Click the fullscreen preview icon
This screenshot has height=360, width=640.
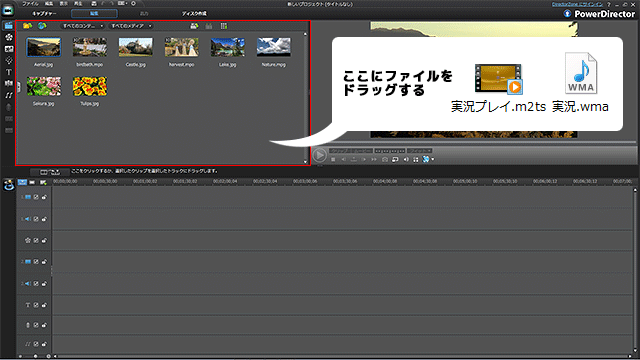coord(416,160)
